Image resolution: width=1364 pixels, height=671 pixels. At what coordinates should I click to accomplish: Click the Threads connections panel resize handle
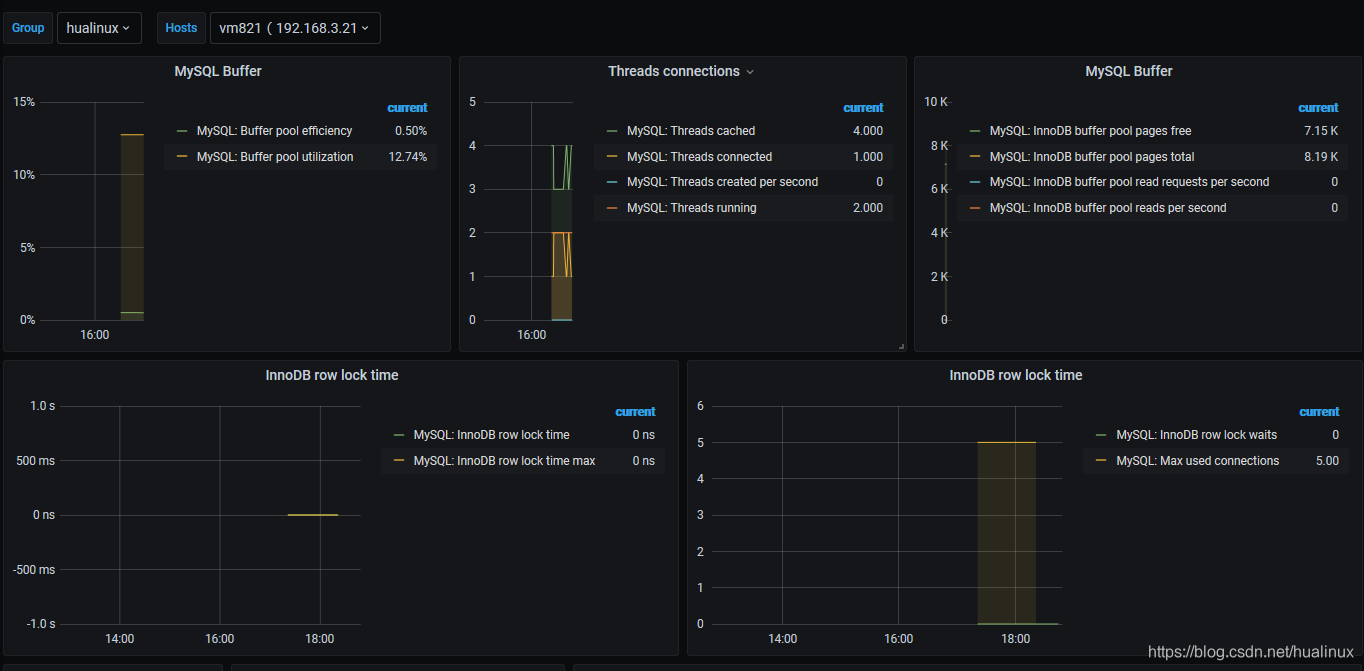[x=901, y=346]
